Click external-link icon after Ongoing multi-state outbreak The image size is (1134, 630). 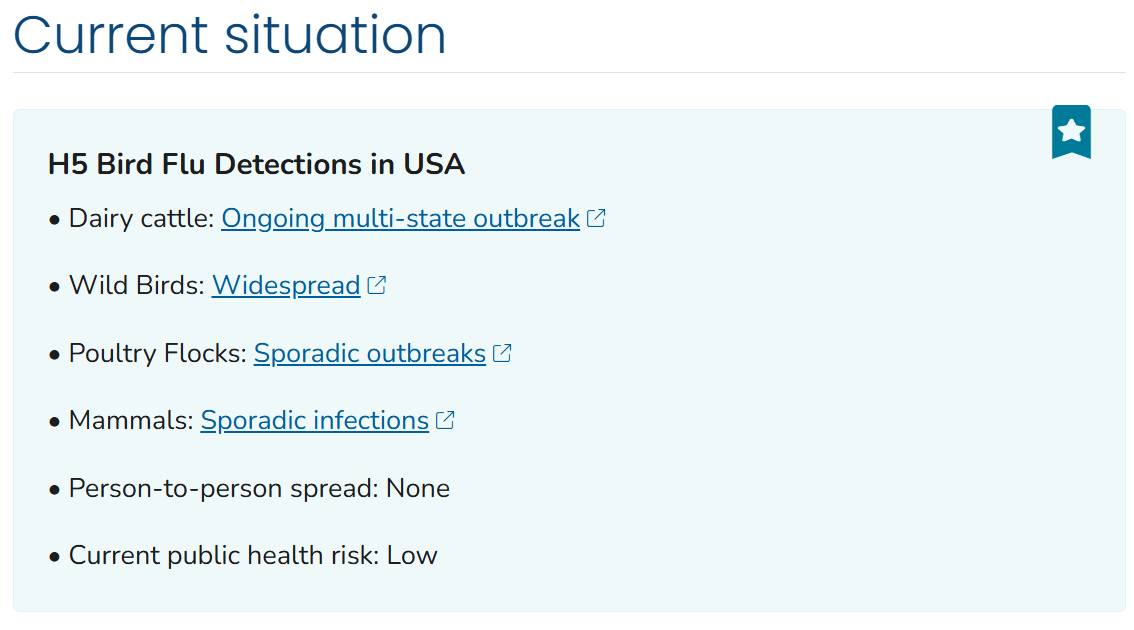pos(596,218)
